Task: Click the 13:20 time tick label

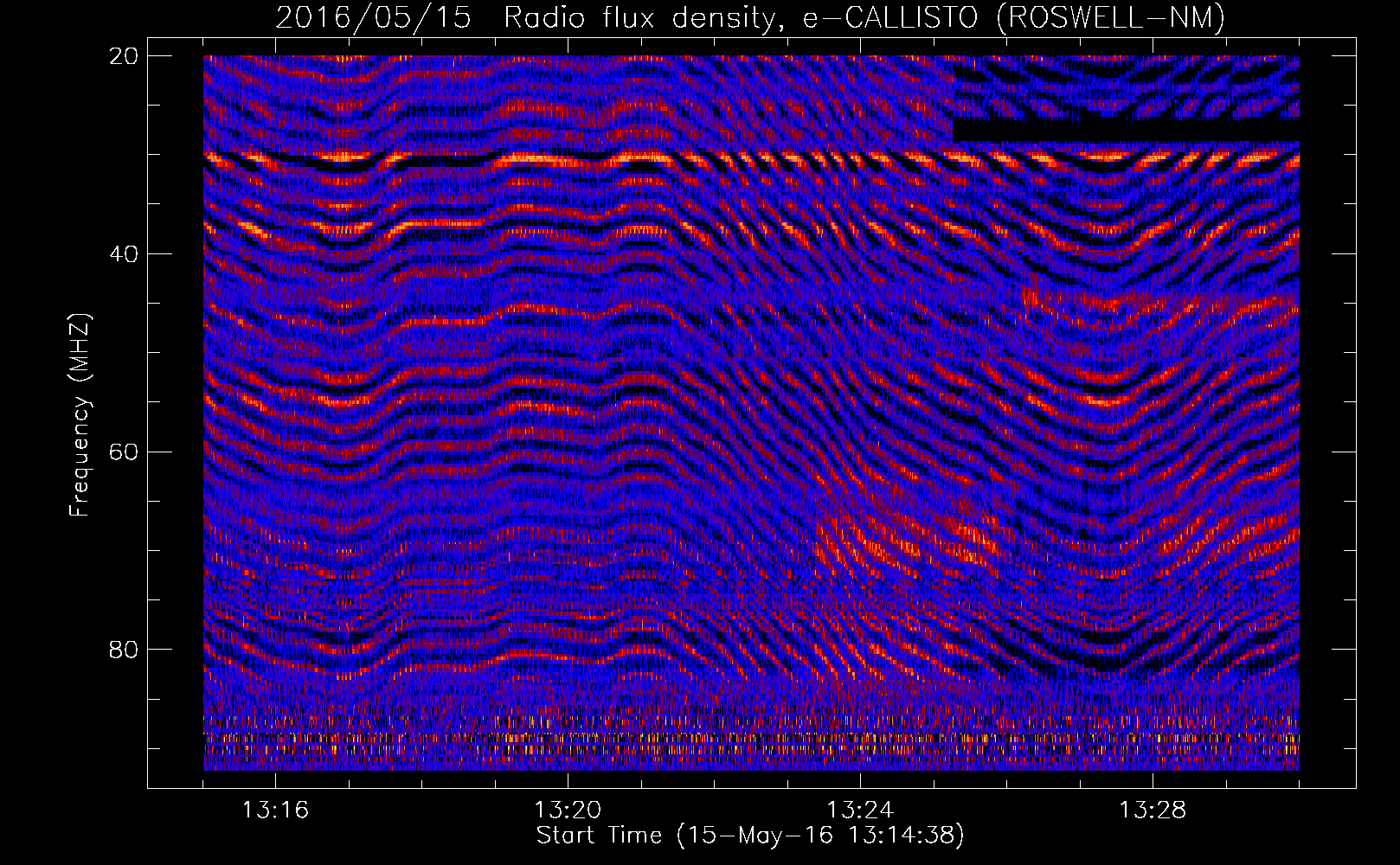Action: click(568, 811)
